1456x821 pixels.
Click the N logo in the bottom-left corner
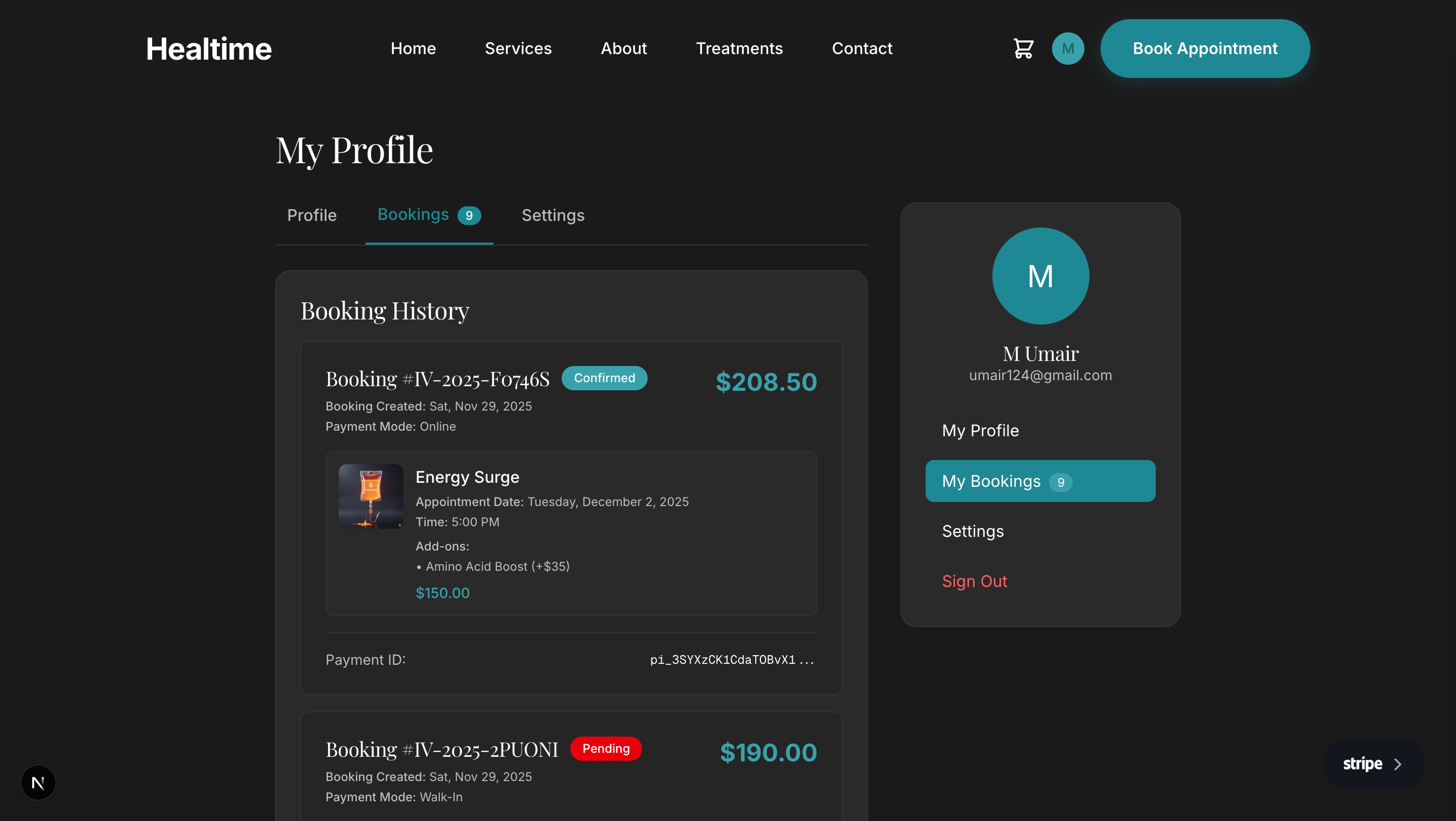coord(38,783)
